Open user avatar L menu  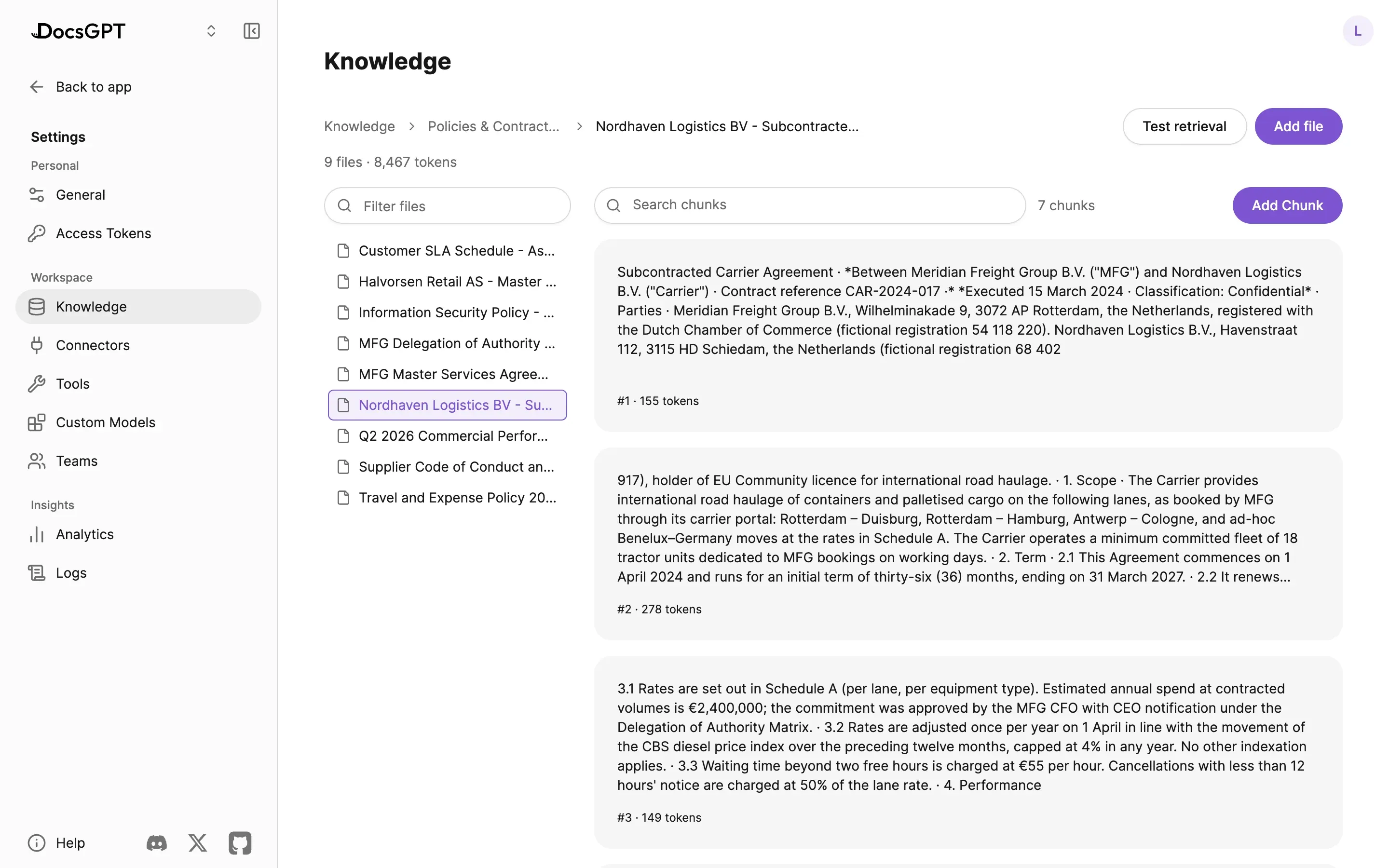point(1358,31)
